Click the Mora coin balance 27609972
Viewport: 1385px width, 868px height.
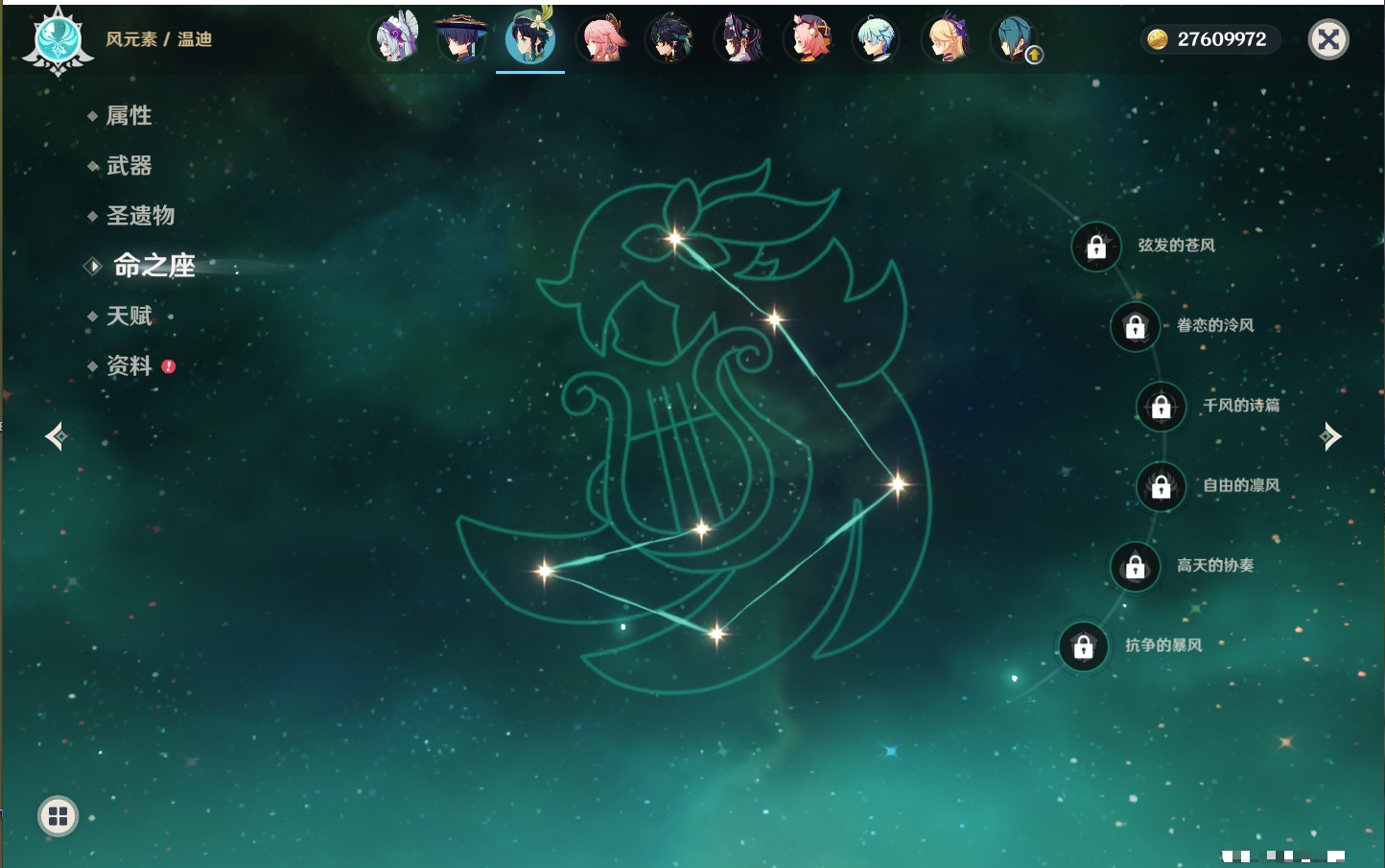pyautogui.click(x=1210, y=39)
